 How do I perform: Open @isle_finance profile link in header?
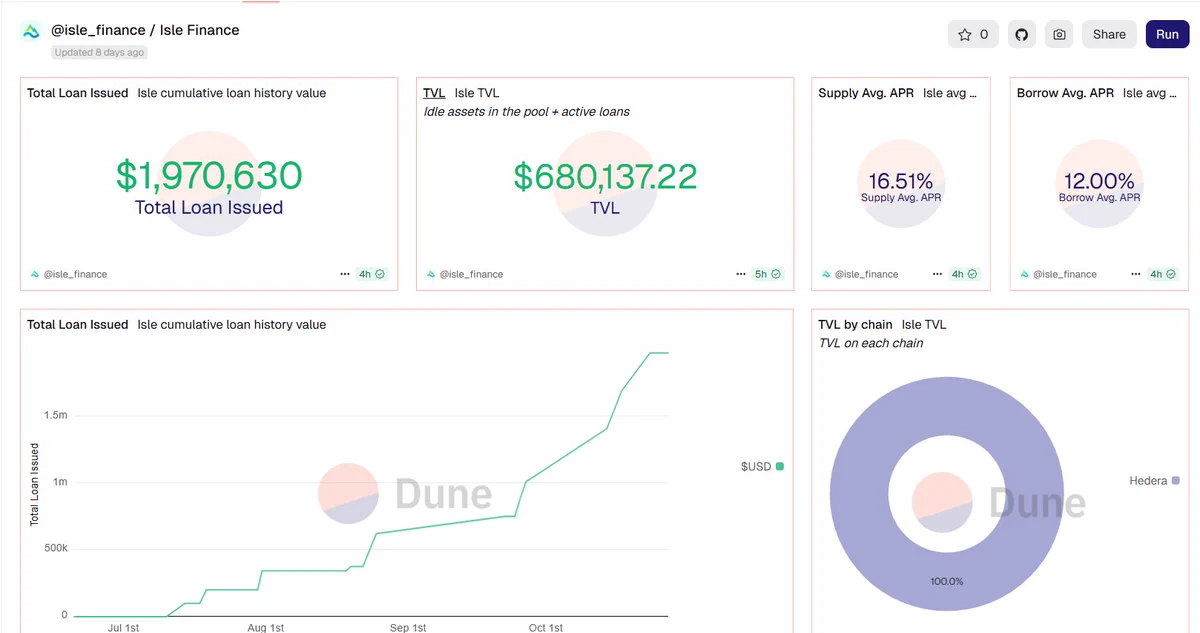point(98,30)
